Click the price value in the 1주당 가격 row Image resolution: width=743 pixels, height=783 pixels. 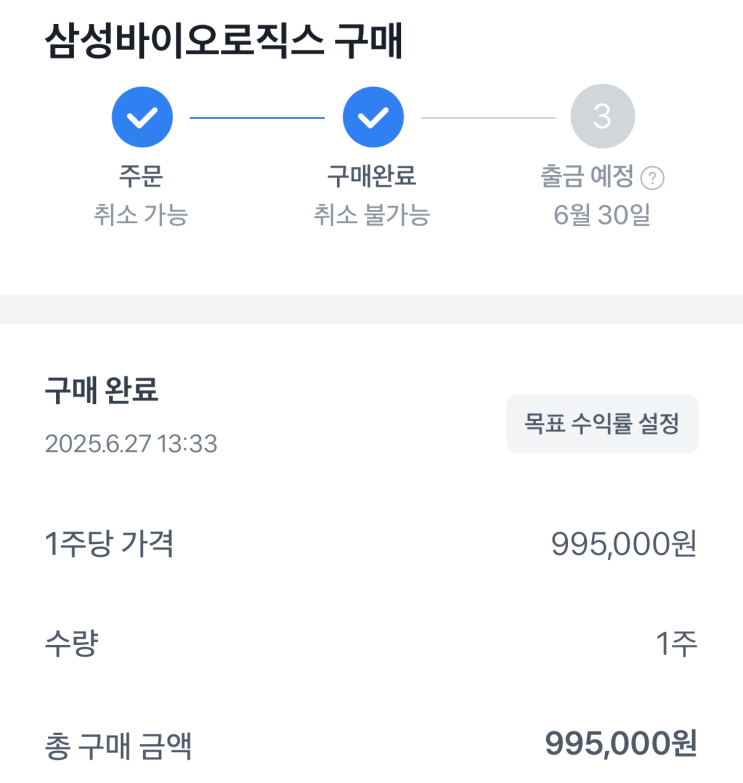pos(623,544)
